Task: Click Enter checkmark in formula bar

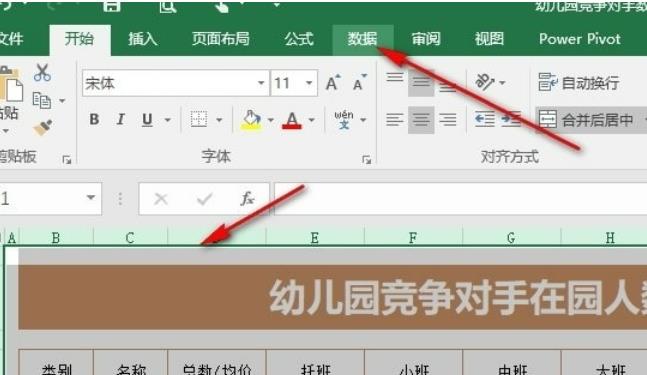Action: pos(204,199)
